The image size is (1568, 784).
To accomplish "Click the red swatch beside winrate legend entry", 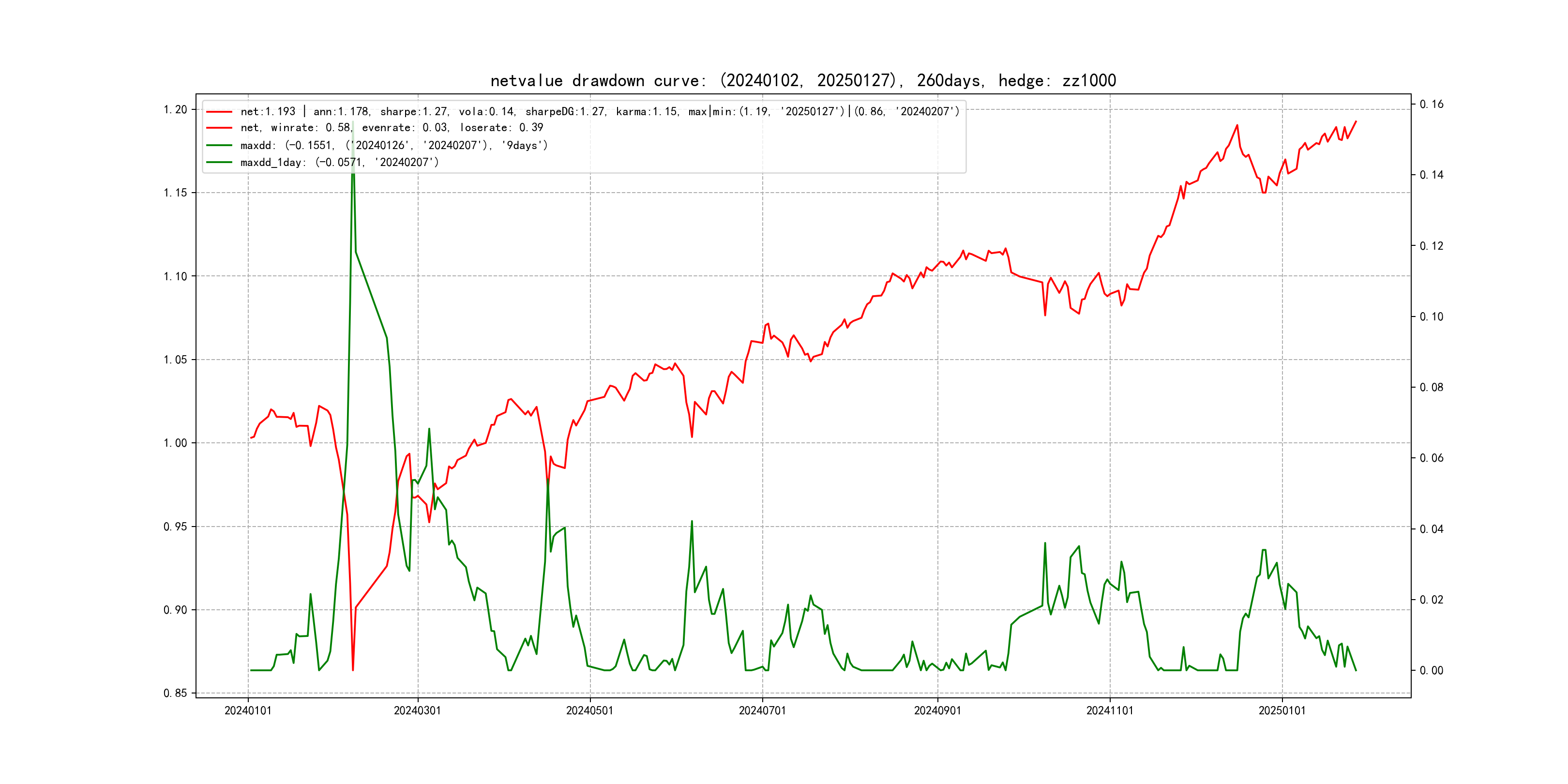I will [x=219, y=128].
